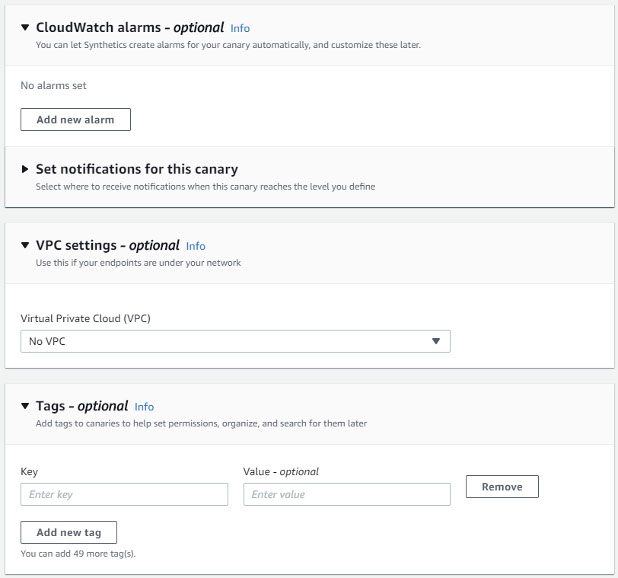Click the Value - optional field label
The height and width of the screenshot is (578, 618).
point(281,471)
